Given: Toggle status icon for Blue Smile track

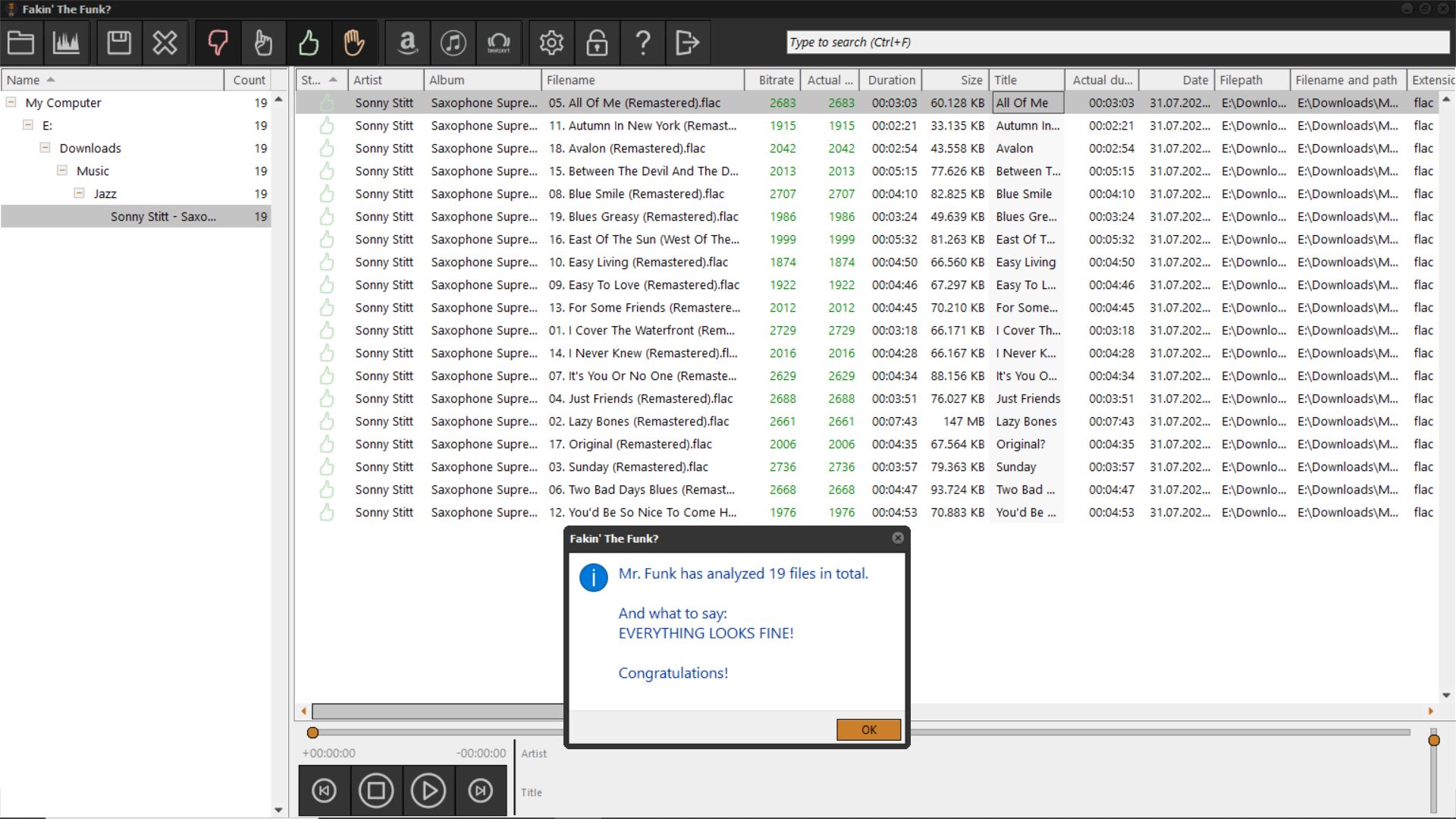Looking at the screenshot, I should (x=327, y=194).
